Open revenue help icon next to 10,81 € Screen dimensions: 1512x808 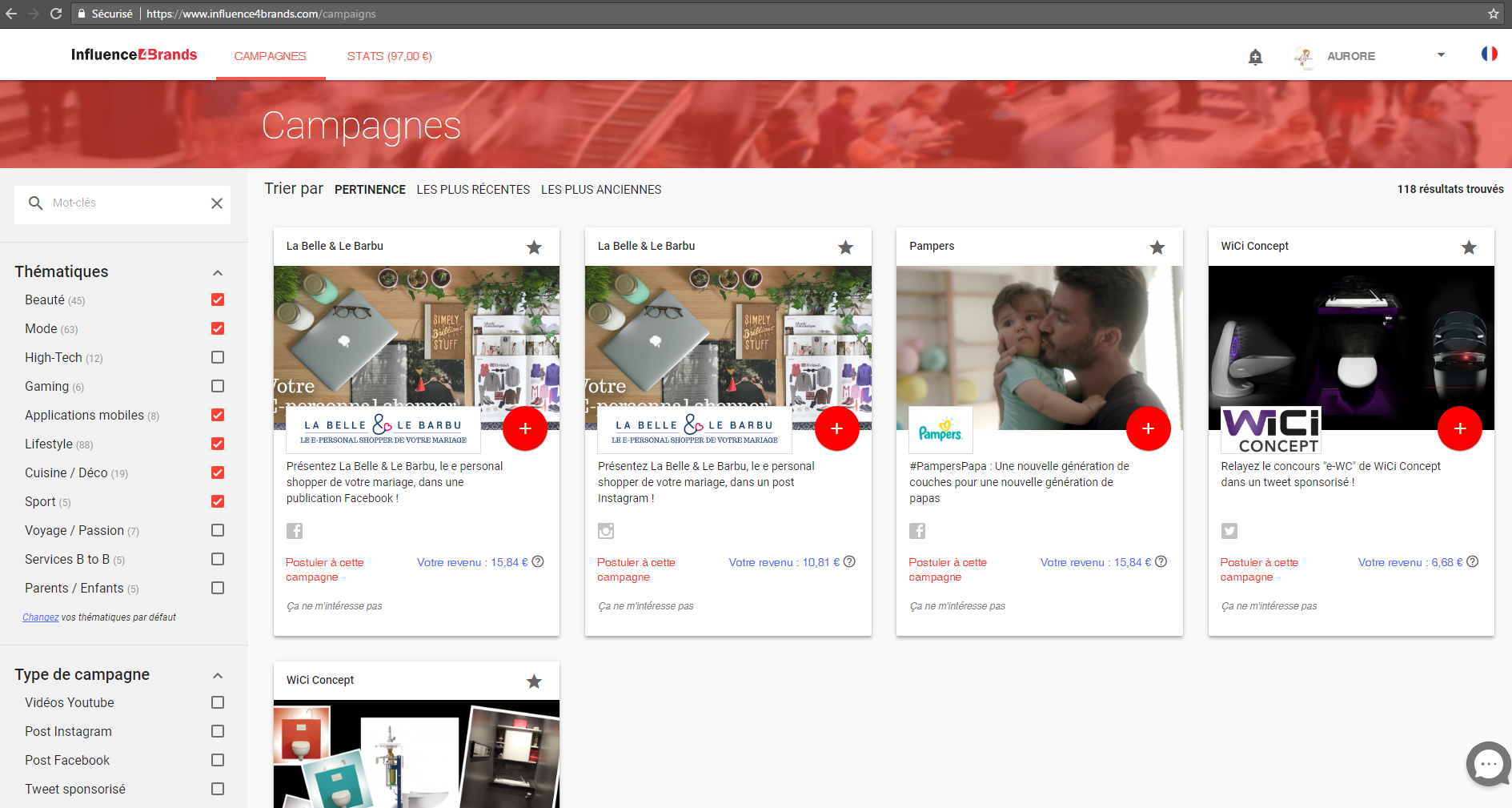pyautogui.click(x=849, y=562)
